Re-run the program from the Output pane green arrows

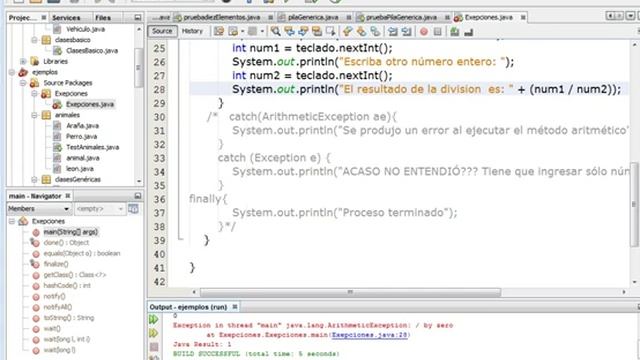click(153, 319)
